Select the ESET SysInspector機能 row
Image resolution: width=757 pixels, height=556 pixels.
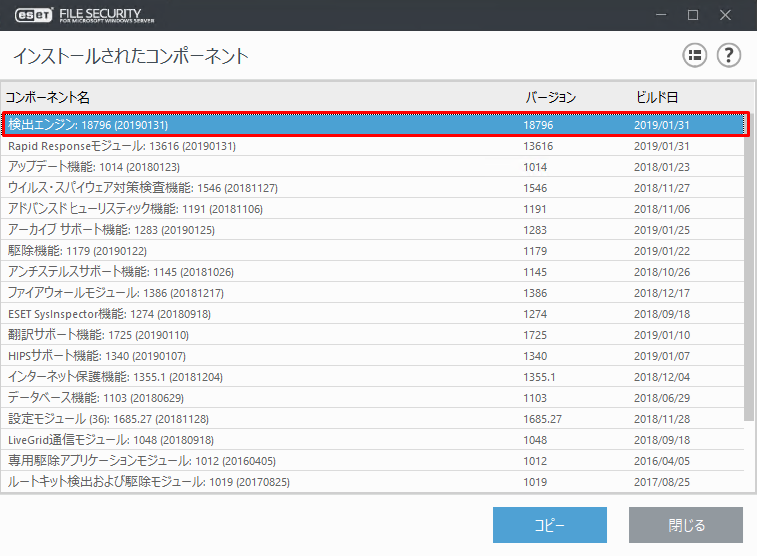coord(109,314)
